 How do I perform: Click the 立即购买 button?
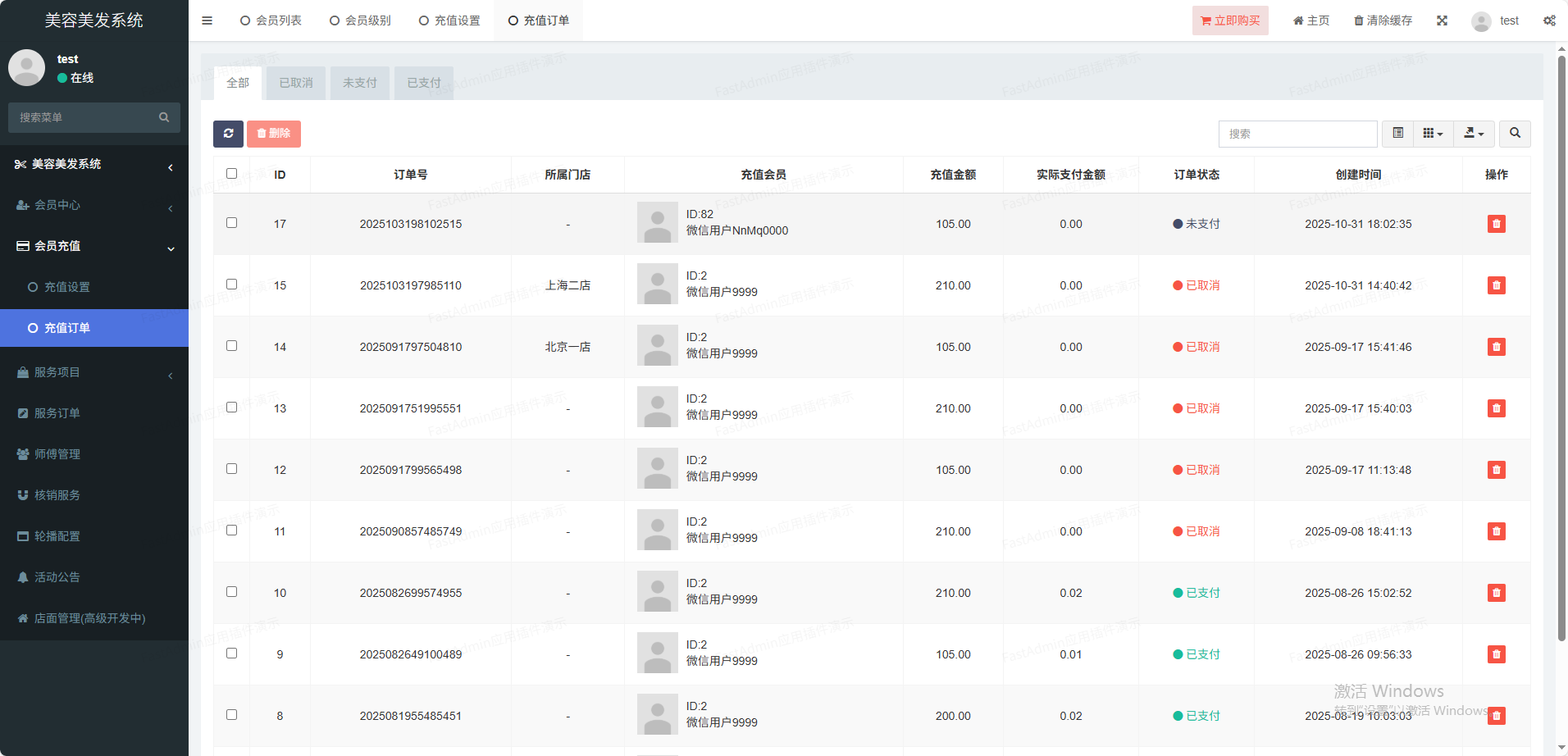tap(1230, 20)
